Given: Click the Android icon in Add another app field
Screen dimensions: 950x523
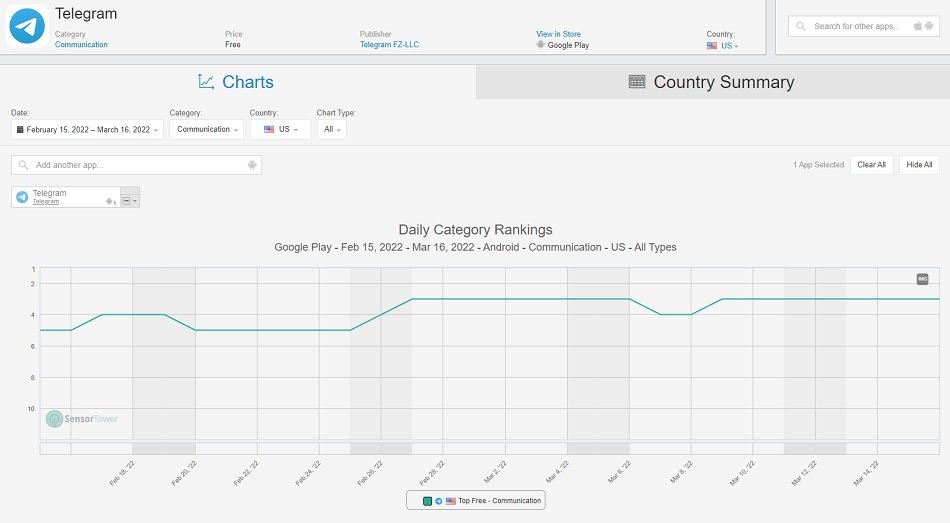Looking at the screenshot, I should tap(252, 165).
